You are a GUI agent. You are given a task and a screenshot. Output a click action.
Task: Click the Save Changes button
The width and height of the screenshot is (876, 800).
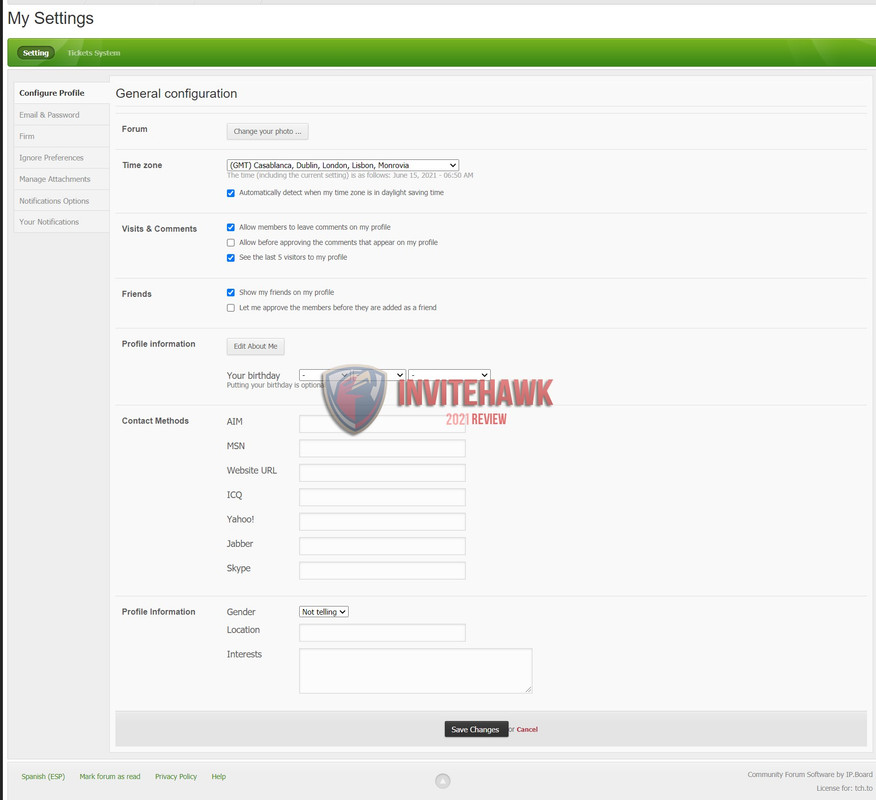pos(476,729)
